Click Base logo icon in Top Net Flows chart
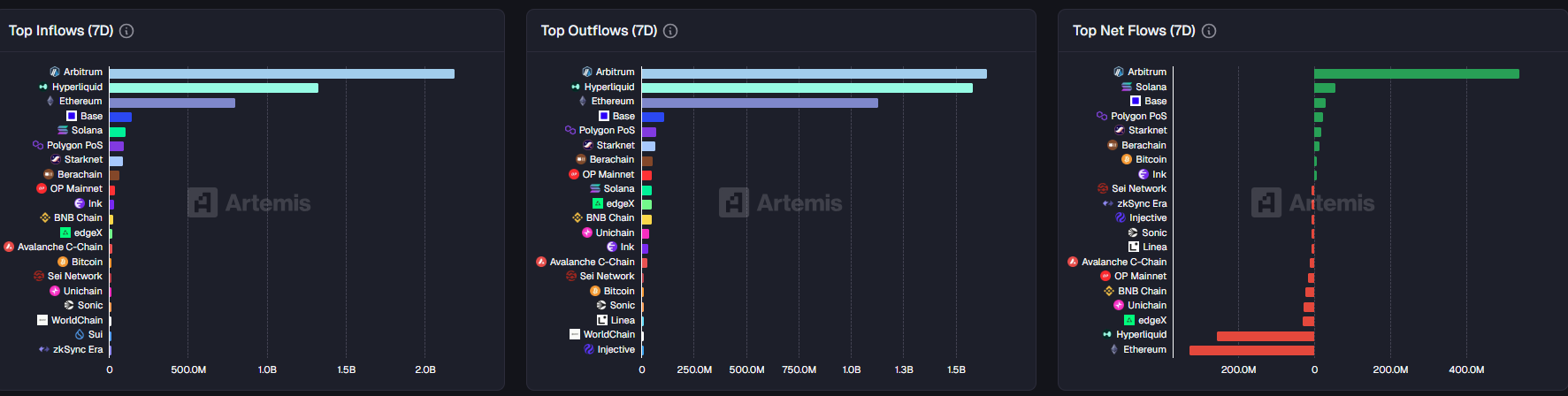The image size is (1568, 396). pyautogui.click(x=1135, y=101)
